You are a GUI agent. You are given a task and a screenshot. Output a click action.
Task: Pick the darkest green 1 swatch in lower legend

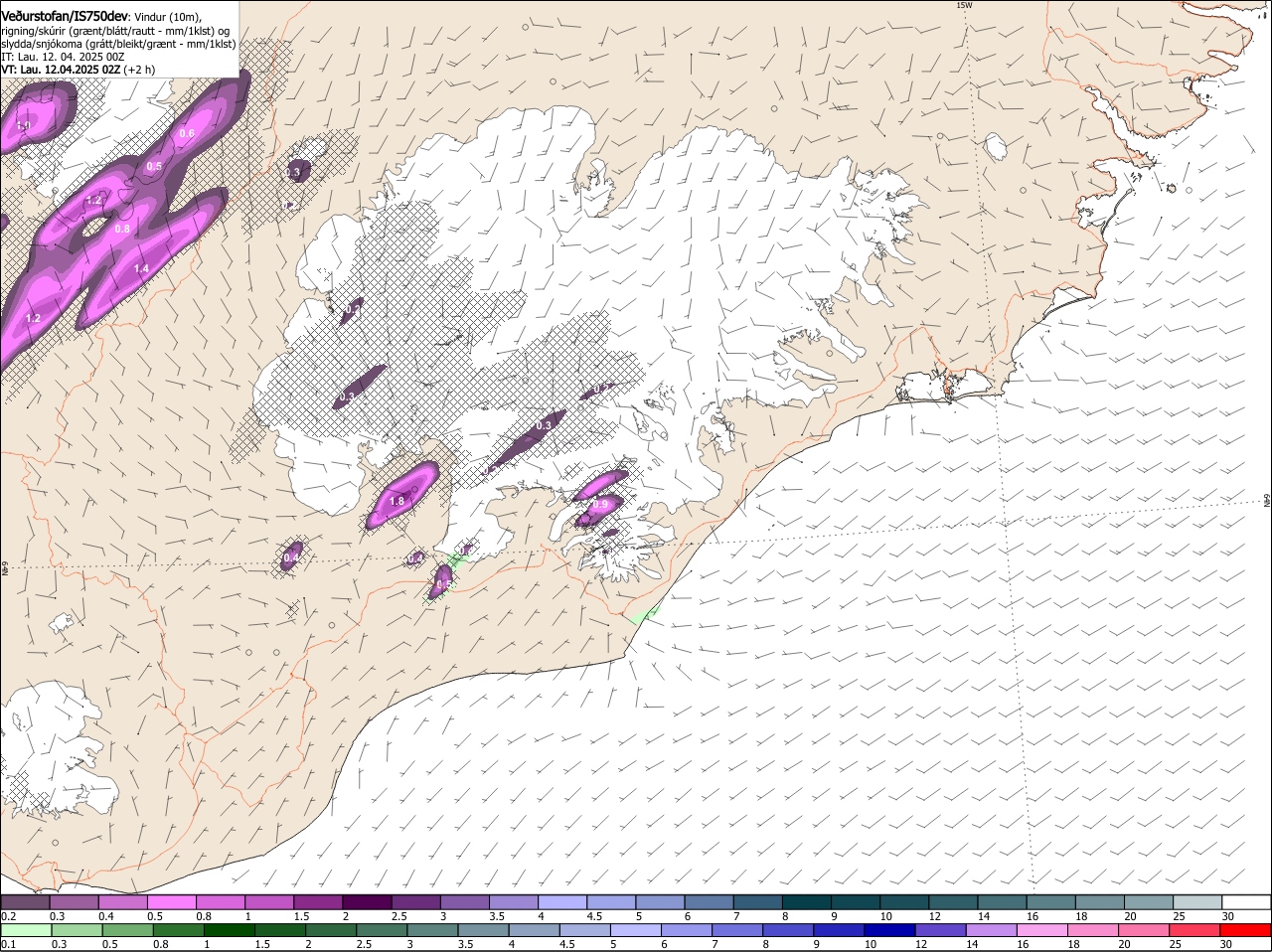pyautogui.click(x=230, y=931)
